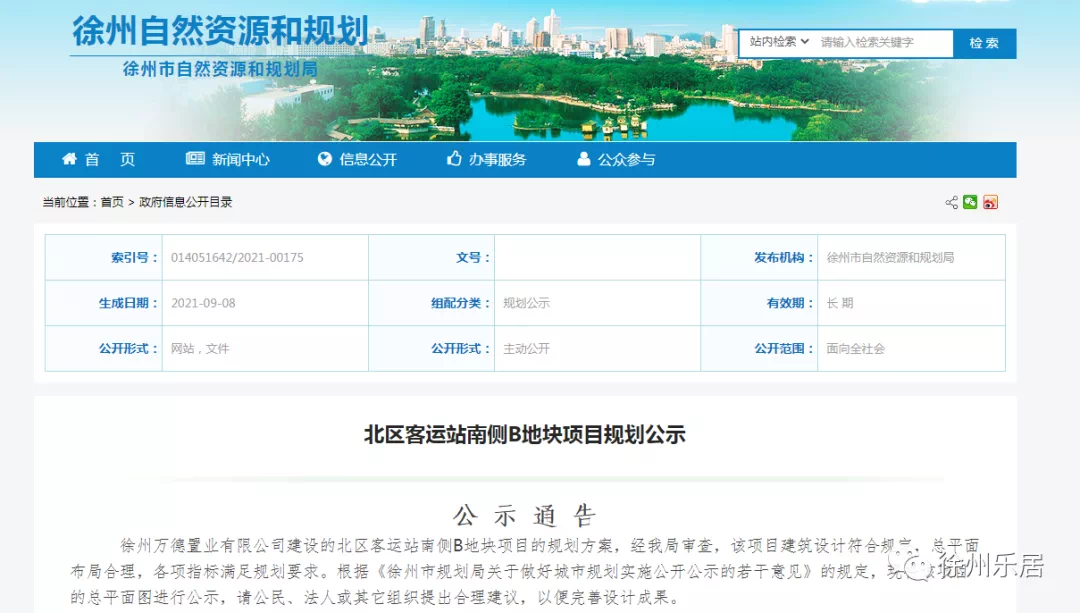
Task: Click the globe icon beside 信息公开
Action: [x=324, y=159]
